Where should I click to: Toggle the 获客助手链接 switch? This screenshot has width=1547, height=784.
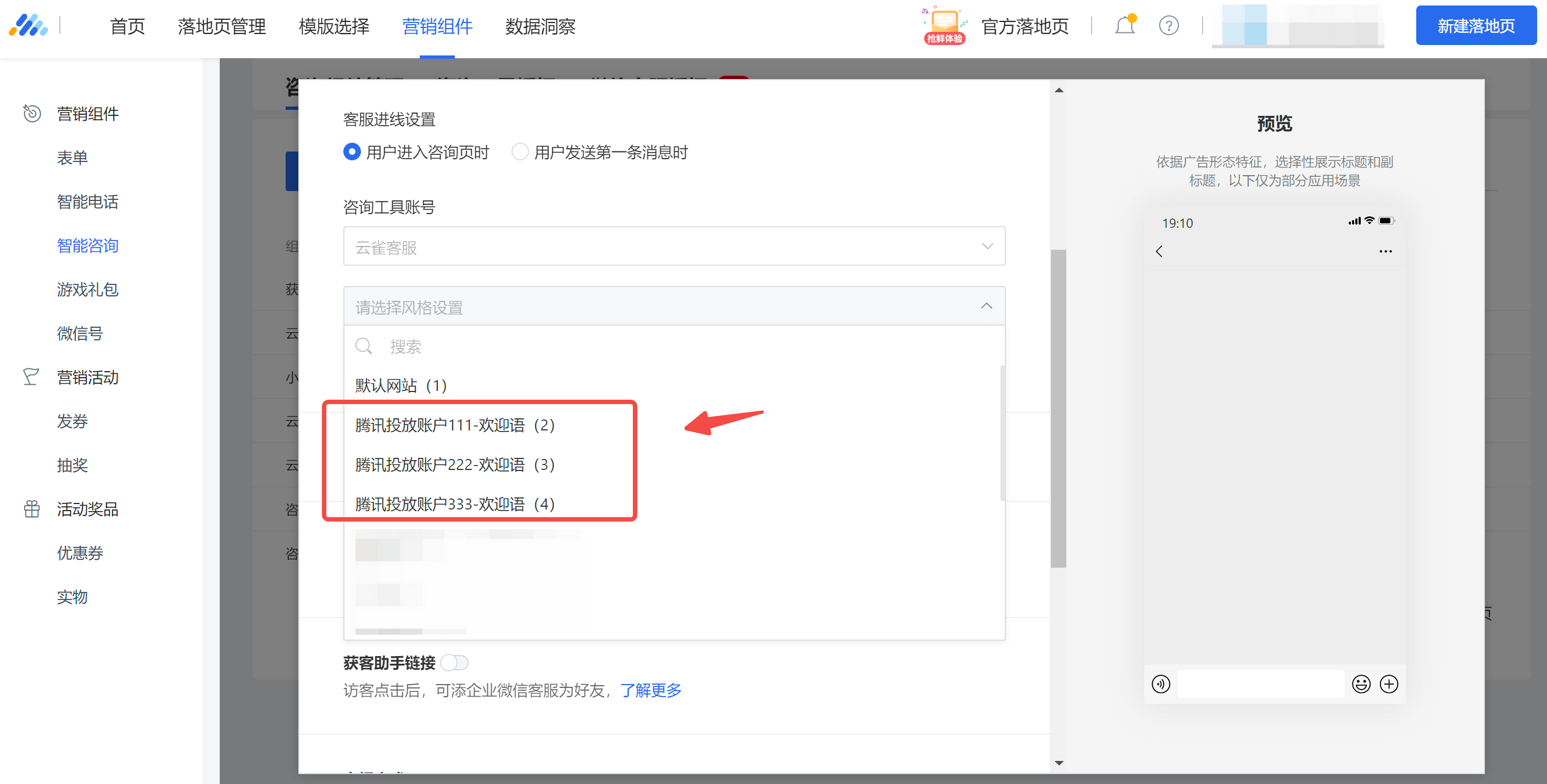(454, 662)
